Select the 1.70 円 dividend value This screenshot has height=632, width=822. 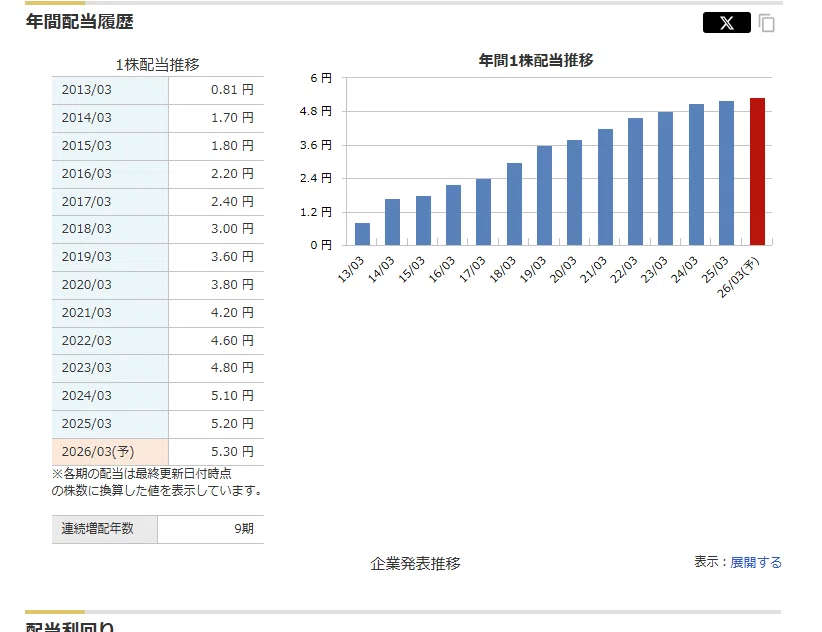pos(232,117)
